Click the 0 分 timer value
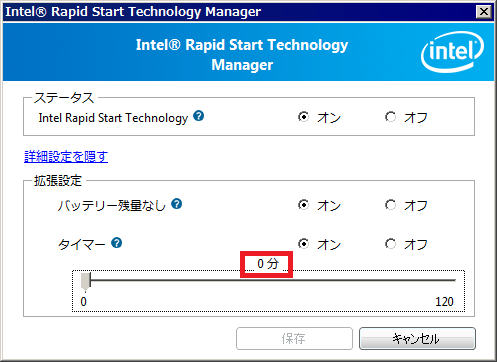Screen dimensions: 497x362 click(x=268, y=264)
